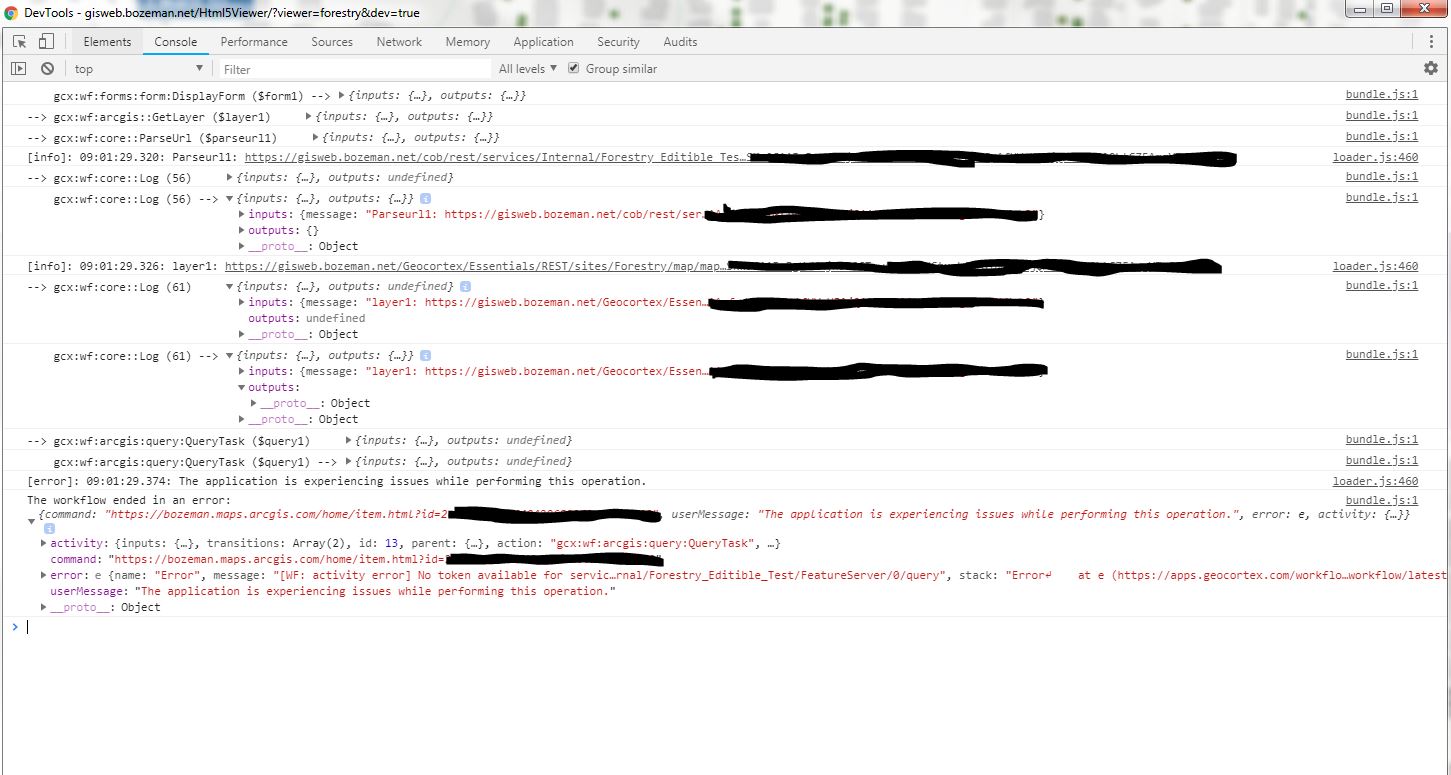Click info badge beside Log (56) object

[425, 198]
